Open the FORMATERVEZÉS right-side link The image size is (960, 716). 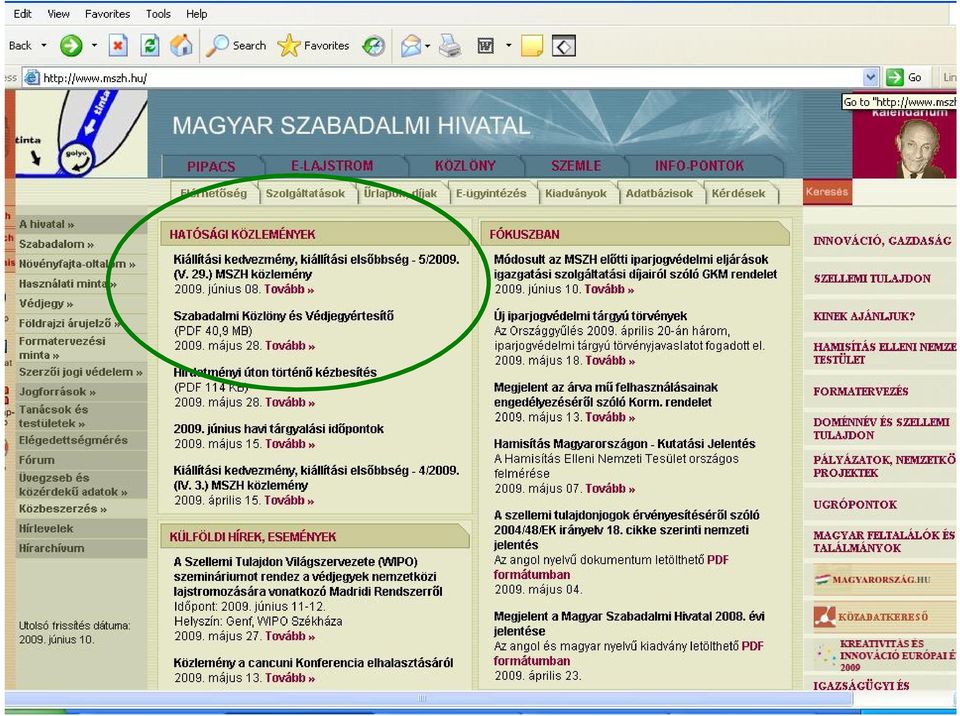(861, 391)
